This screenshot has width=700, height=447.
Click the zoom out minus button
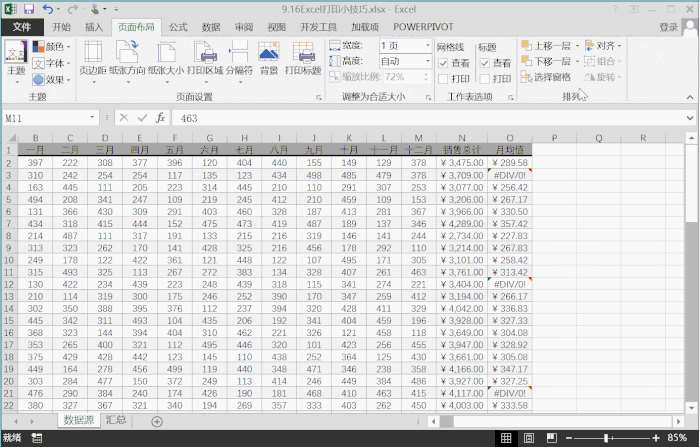(569, 438)
